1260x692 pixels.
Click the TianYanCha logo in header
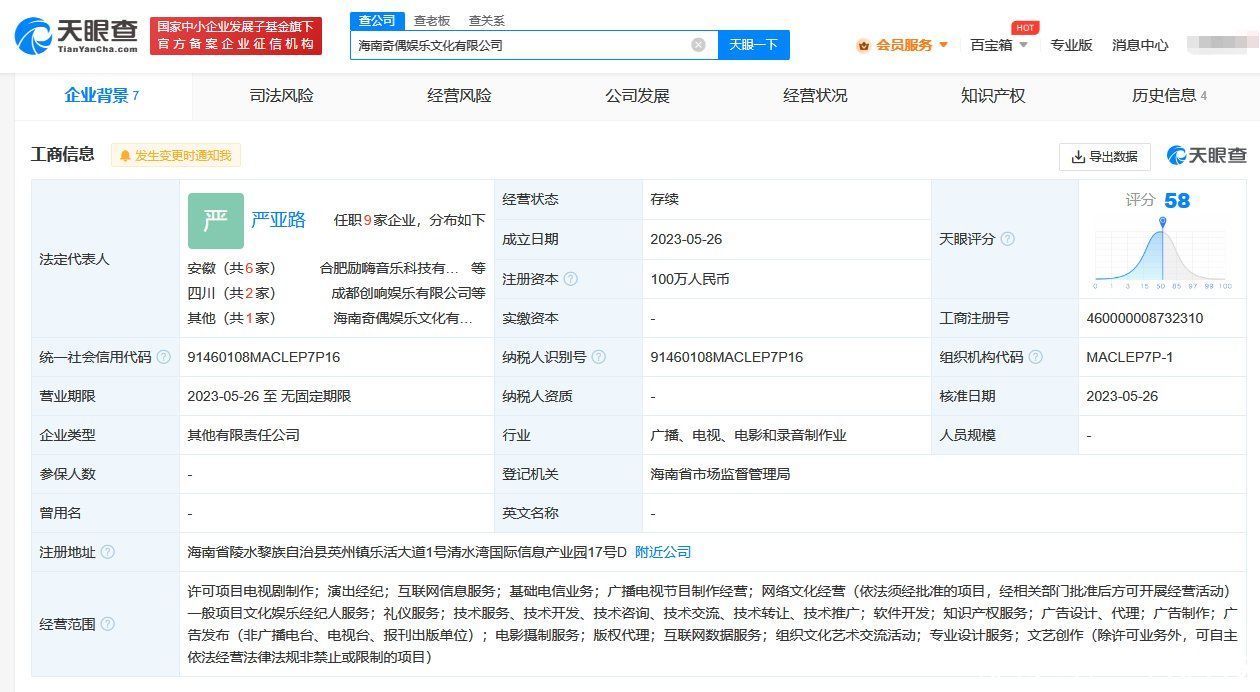[76, 36]
